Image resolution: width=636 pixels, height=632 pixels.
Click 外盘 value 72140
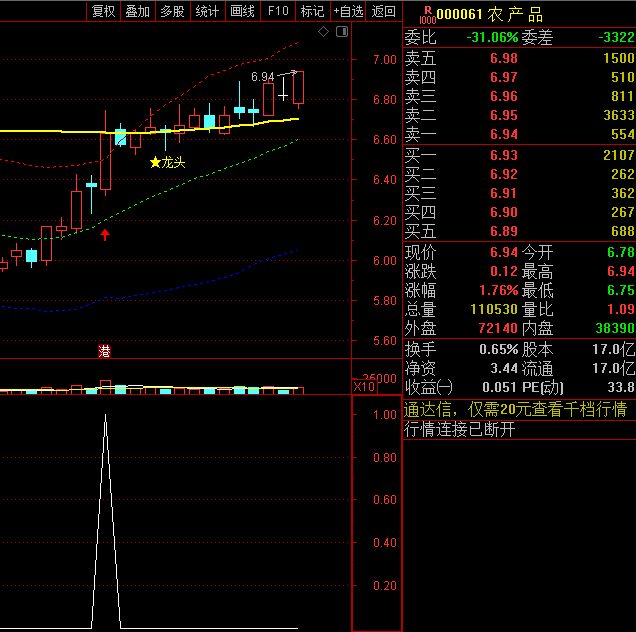click(498, 329)
